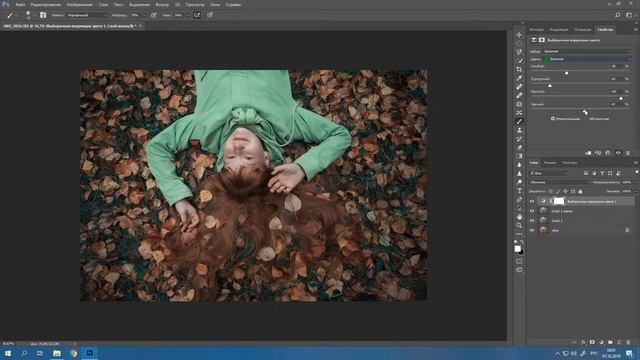Toggle Quick Mask mode icon
640x360 pixels.
click(x=519, y=261)
